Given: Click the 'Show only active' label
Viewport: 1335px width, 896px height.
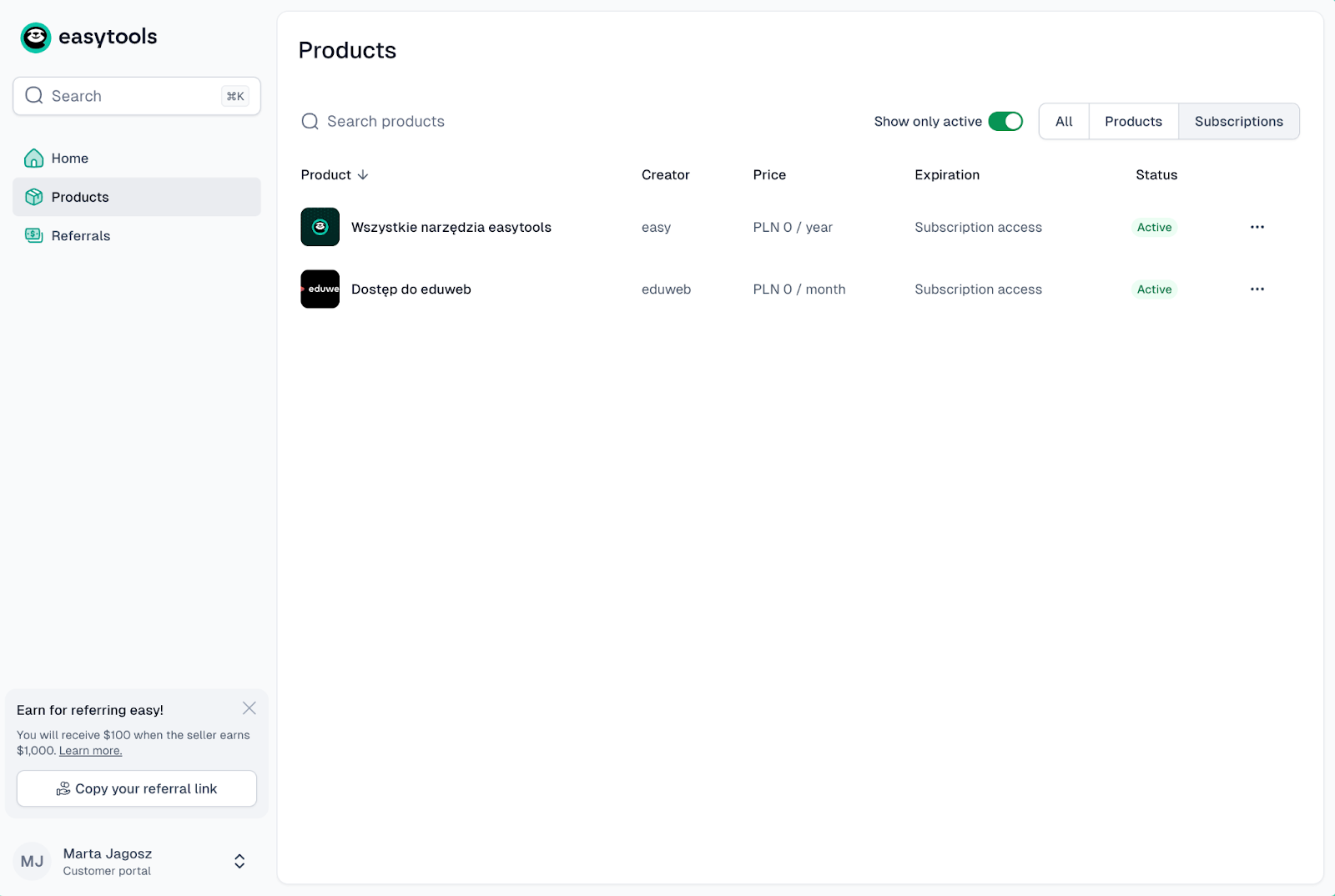Looking at the screenshot, I should (928, 122).
